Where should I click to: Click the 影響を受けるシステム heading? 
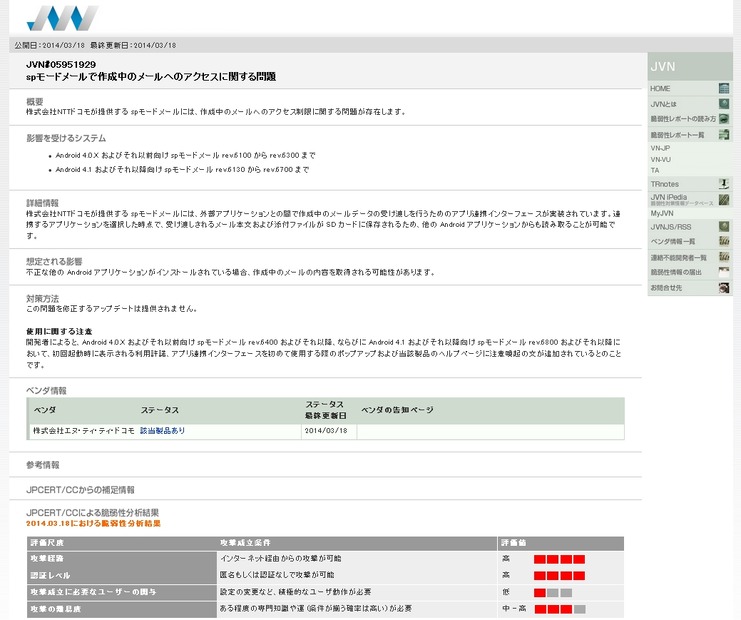point(66,138)
